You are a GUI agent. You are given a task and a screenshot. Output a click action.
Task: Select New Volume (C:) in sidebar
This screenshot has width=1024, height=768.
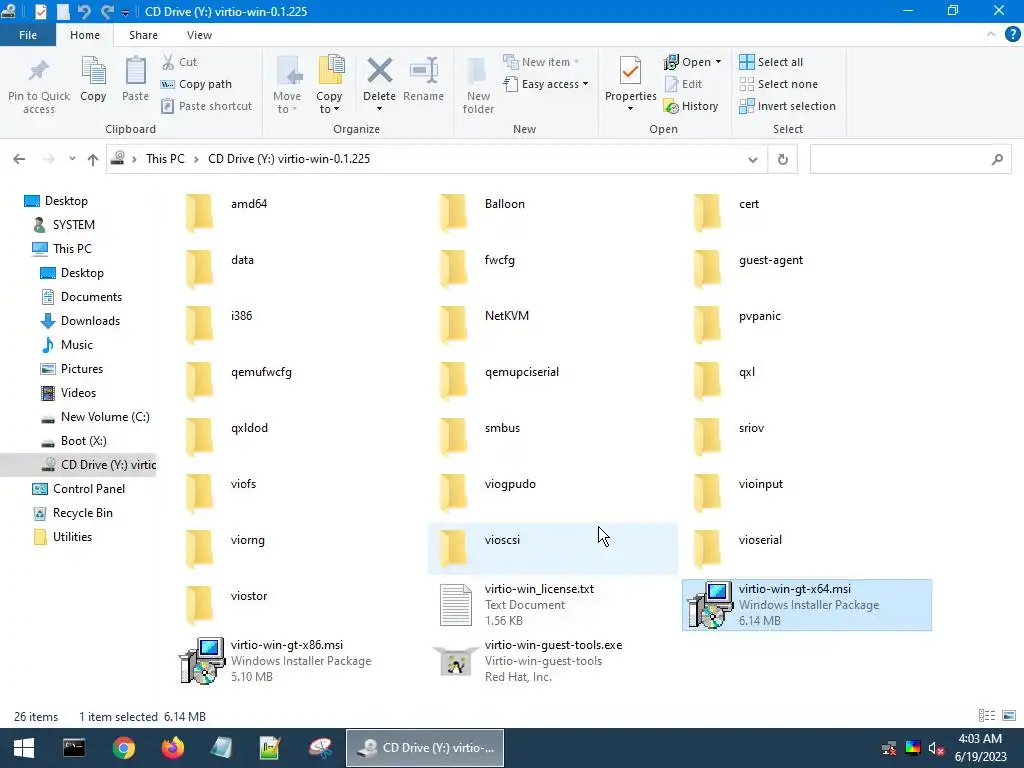(104, 417)
